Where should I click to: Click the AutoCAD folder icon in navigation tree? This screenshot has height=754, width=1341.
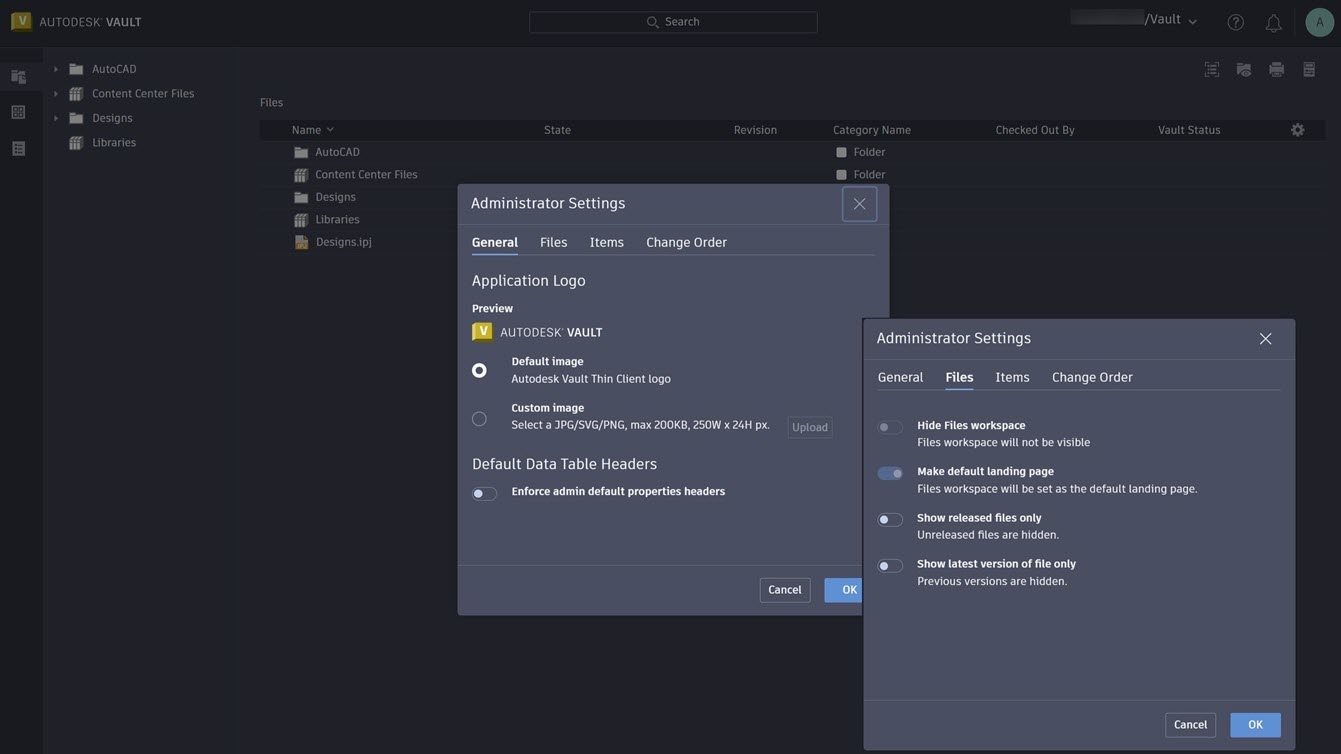coord(76,69)
